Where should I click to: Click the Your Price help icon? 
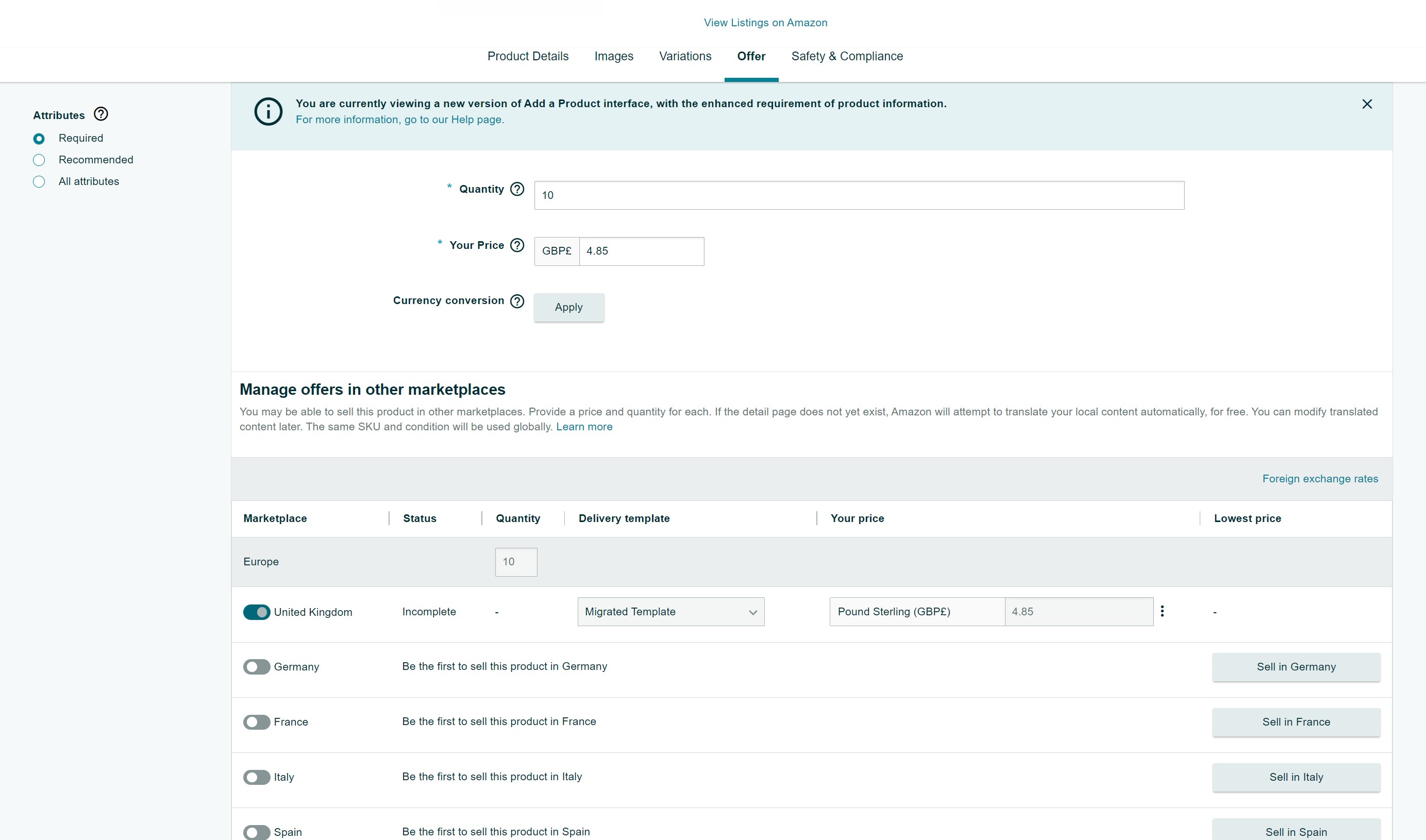(517, 245)
